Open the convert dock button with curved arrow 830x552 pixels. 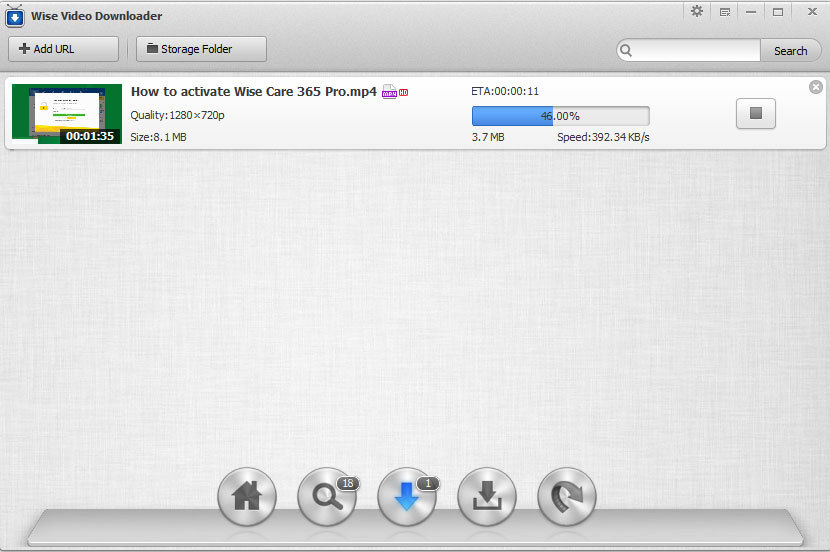tap(566, 496)
